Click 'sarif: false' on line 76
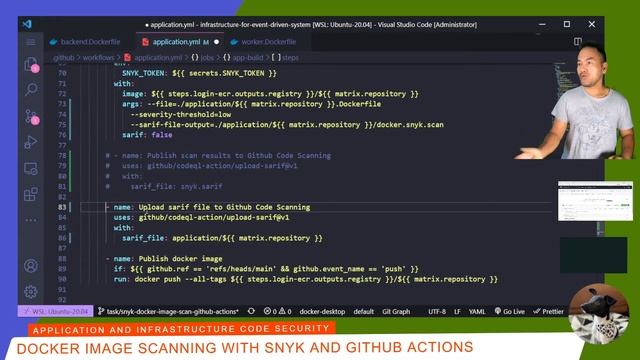This screenshot has height=360, width=640. click(147, 135)
